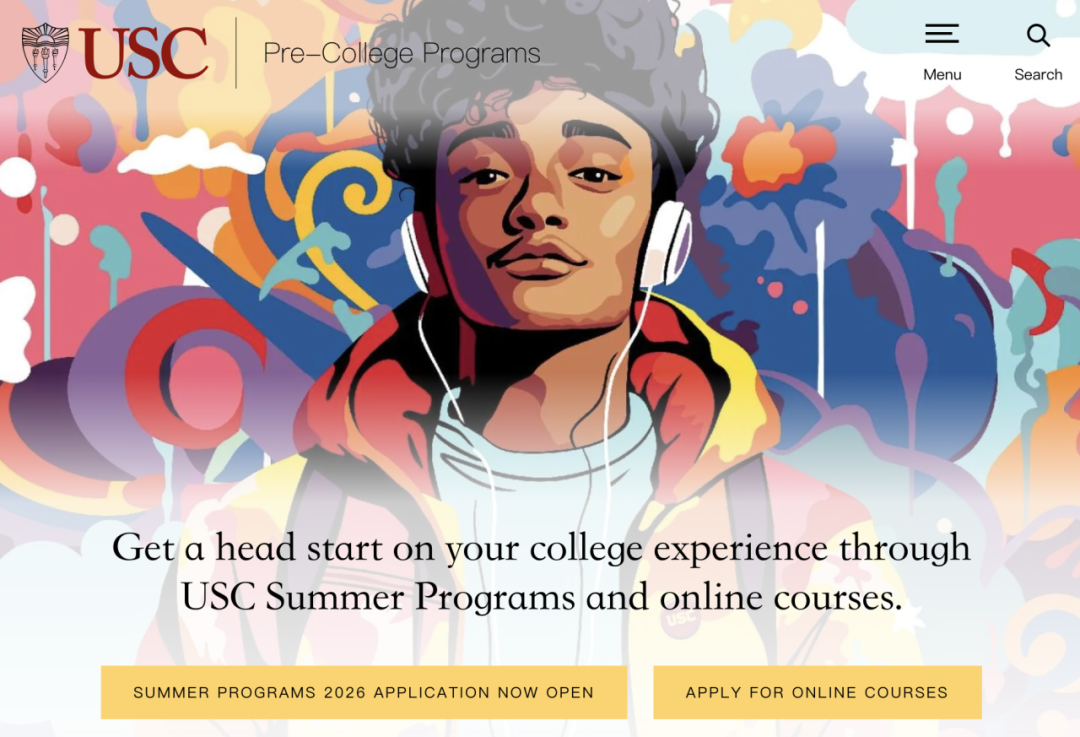Image resolution: width=1080 pixels, height=737 pixels.
Task: Click the headline line "Get a head start"
Action: (x=540, y=548)
